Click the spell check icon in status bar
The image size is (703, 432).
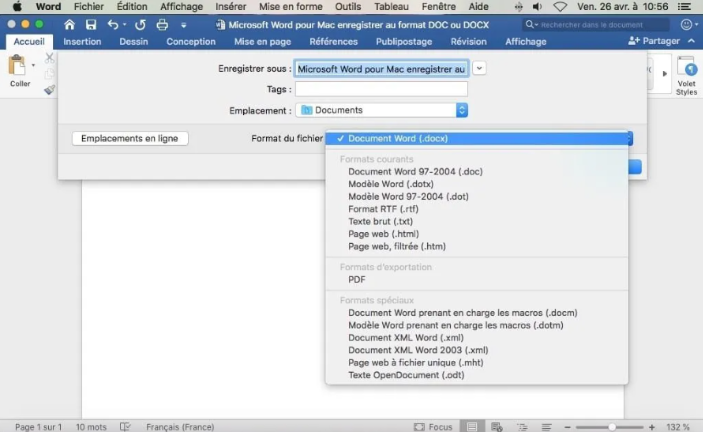coord(126,426)
